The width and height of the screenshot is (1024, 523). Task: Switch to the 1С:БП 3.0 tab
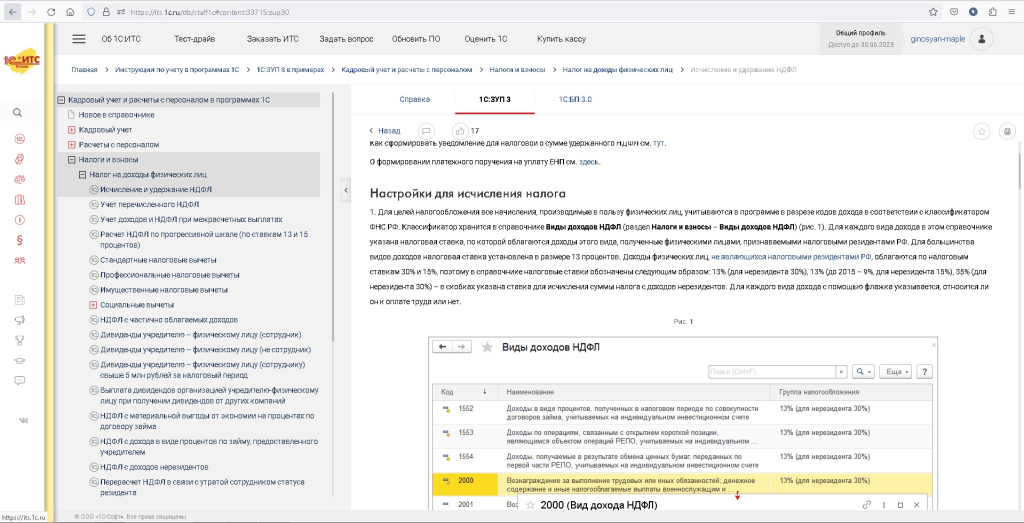point(575,100)
